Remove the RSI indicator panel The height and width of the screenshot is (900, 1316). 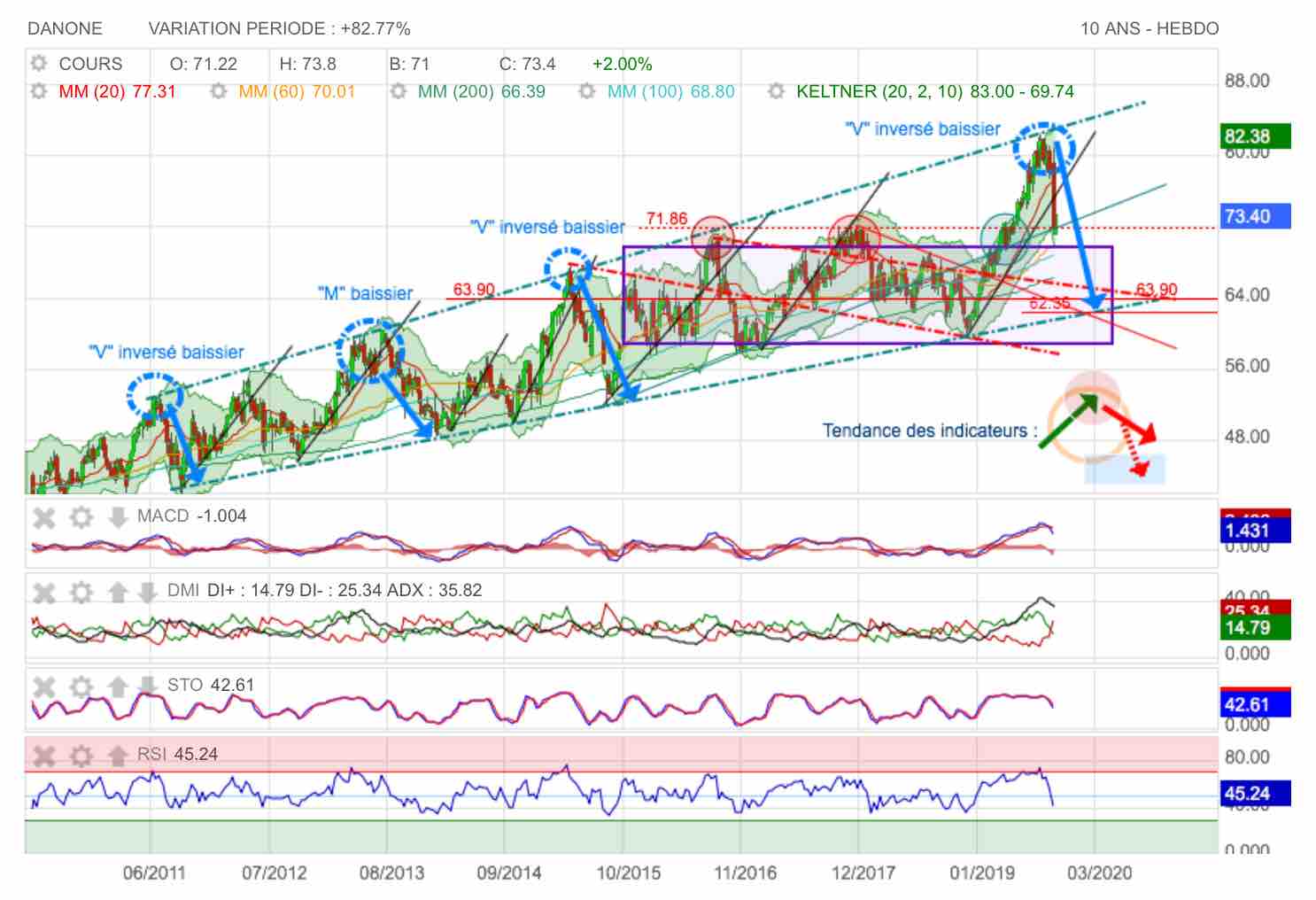point(44,756)
